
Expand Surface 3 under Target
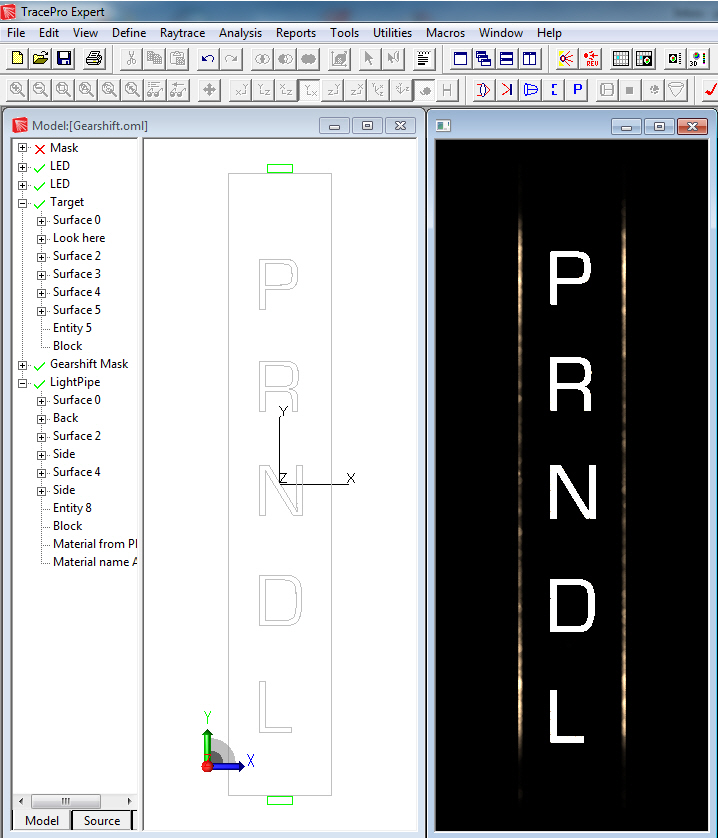point(41,275)
